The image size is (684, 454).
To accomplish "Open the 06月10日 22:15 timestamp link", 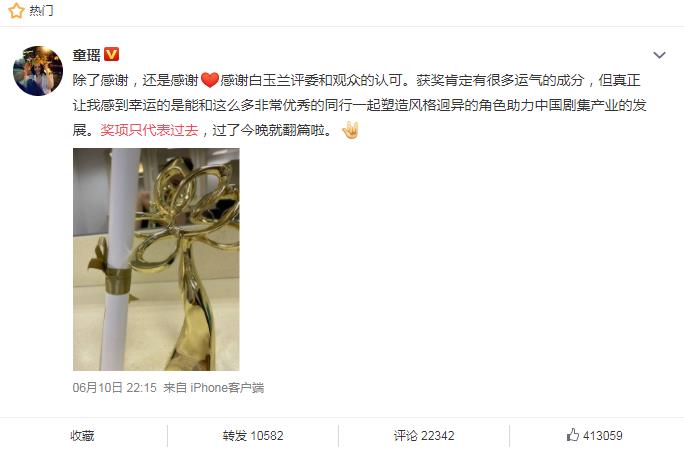I will coord(114,388).
